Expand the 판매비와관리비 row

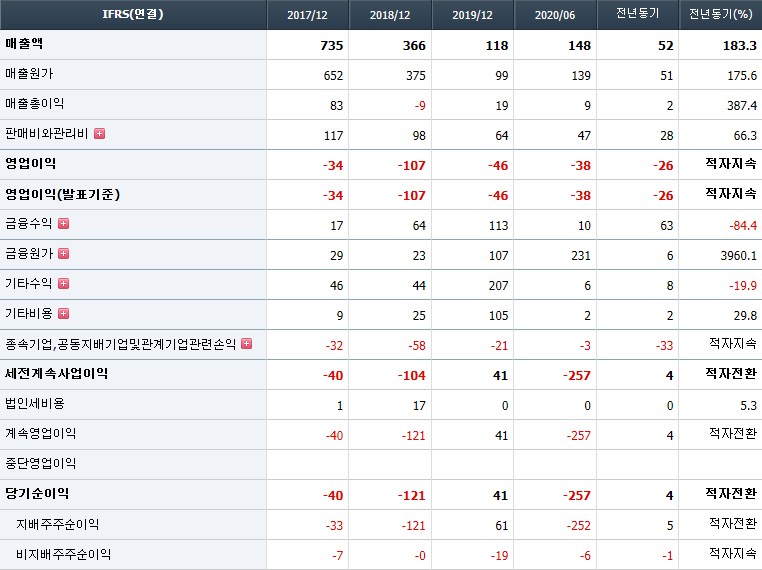(x=100, y=134)
